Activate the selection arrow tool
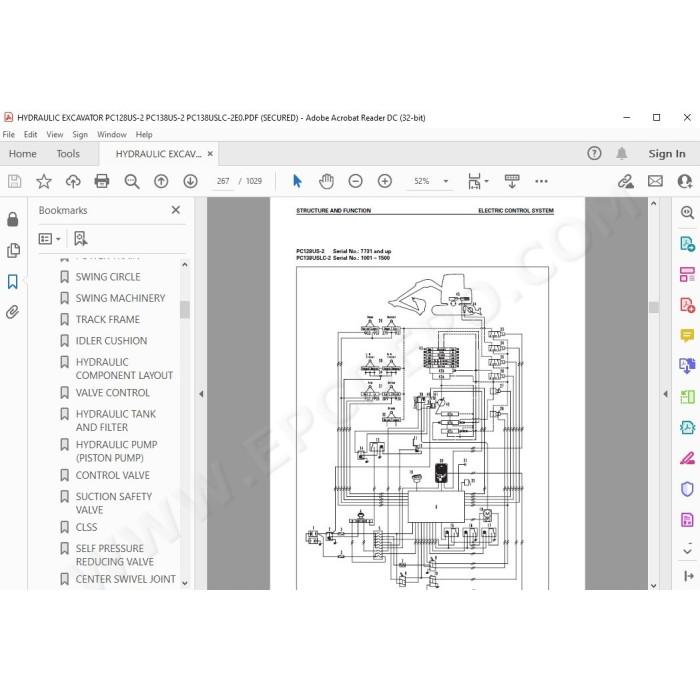This screenshot has width=700, height=700. click(297, 181)
